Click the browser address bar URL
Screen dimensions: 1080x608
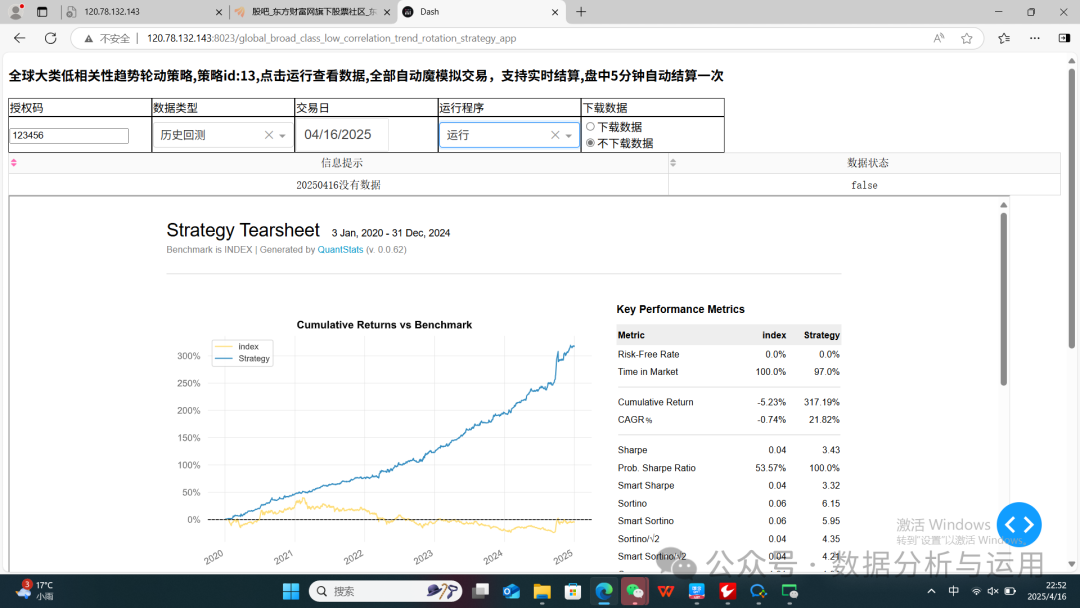pos(331,39)
